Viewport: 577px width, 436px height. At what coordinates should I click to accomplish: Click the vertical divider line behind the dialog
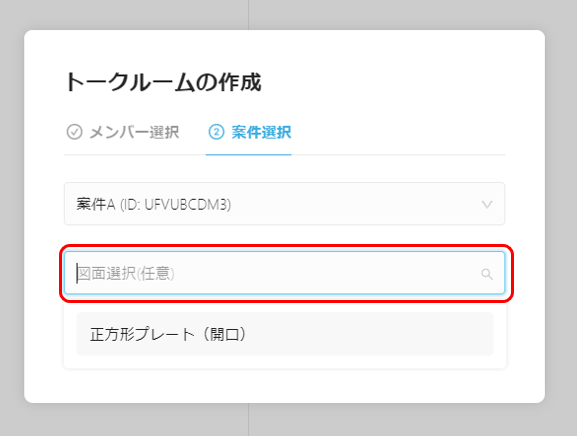pyautogui.click(x=248, y=15)
